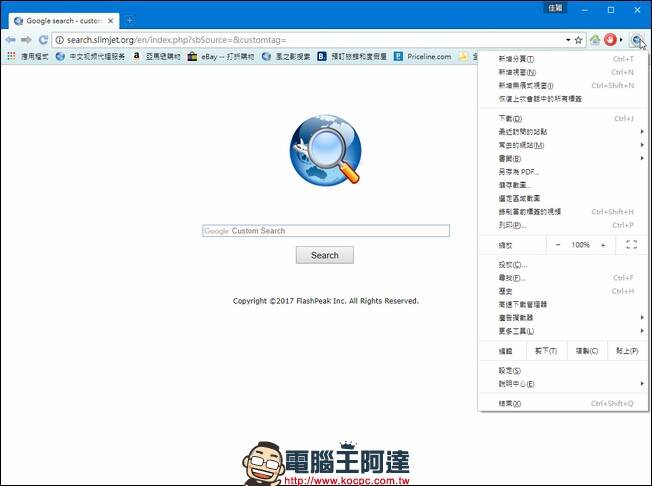The image size is (652, 486).
Task: Open the Amazon 亞馬遜購物 bookmark
Action: pyautogui.click(x=157, y=56)
